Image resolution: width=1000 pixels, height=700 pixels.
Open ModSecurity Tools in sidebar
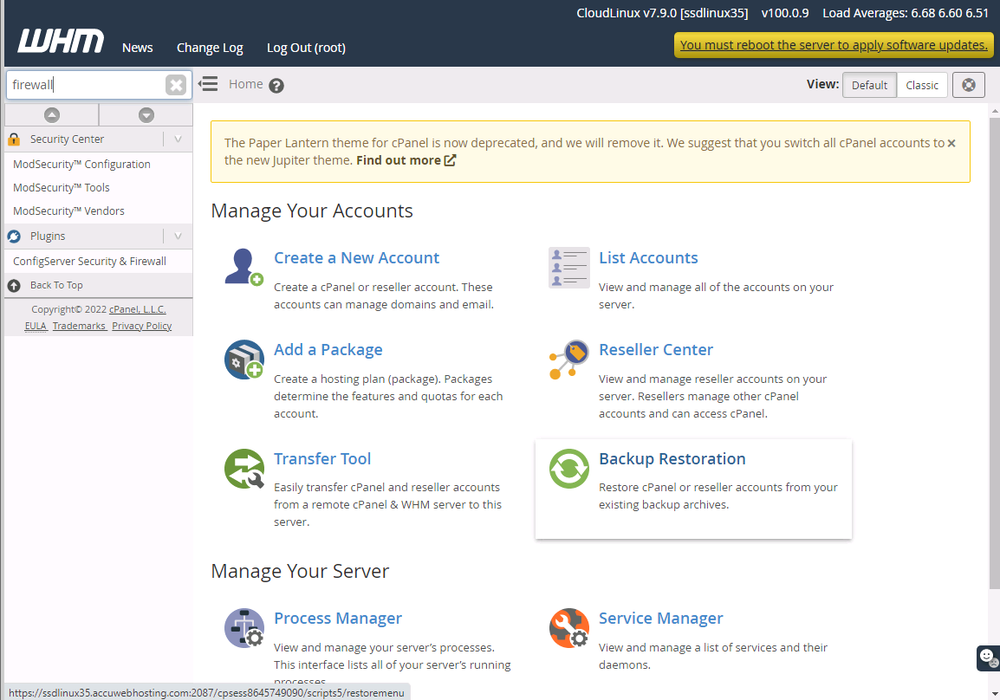click(61, 188)
